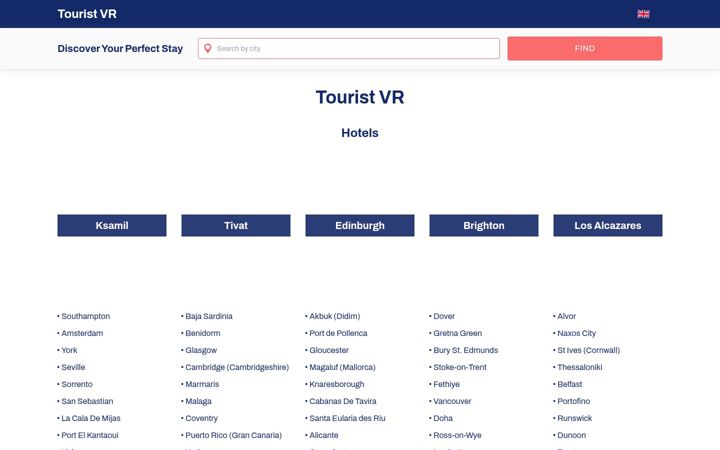This screenshot has height=450, width=720.
Task: Open the Cabanas De Tavira link
Action: pyautogui.click(x=343, y=401)
